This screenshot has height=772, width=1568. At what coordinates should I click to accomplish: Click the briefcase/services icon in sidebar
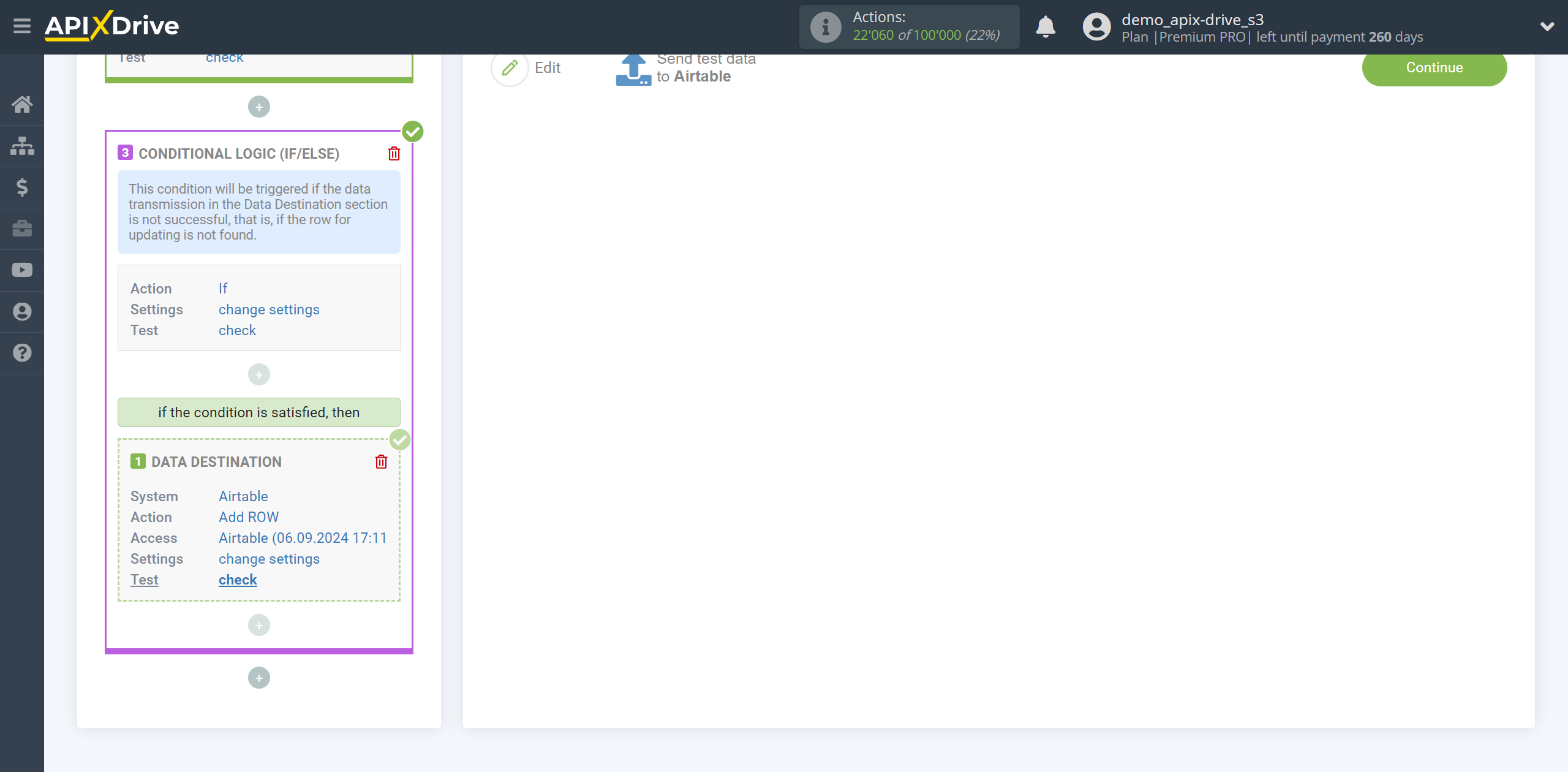(x=23, y=228)
